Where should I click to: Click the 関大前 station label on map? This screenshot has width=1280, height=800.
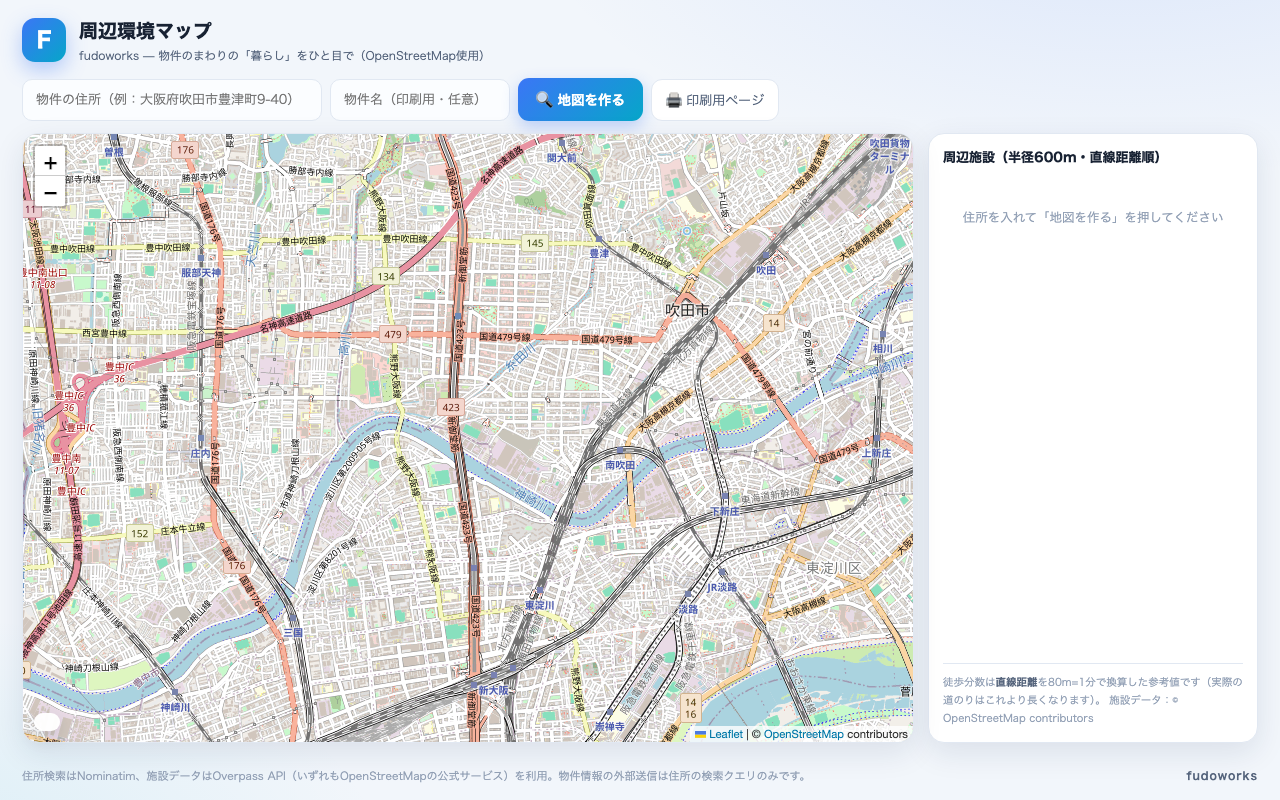[x=562, y=157]
